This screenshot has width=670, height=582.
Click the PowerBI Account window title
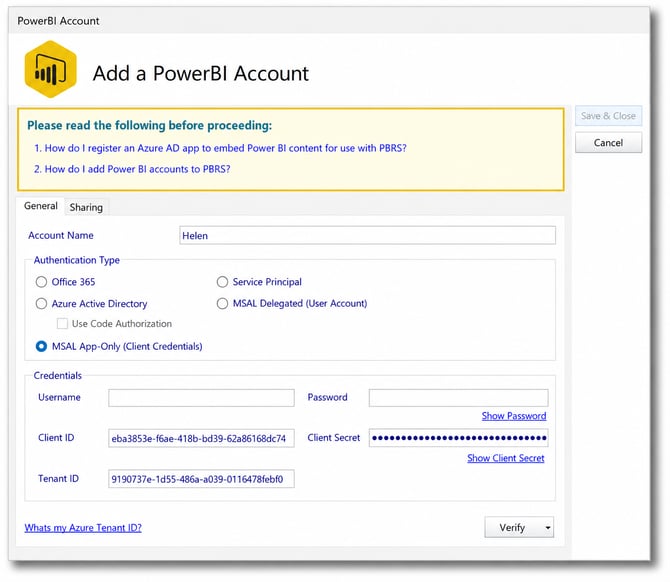pyautogui.click(x=58, y=21)
